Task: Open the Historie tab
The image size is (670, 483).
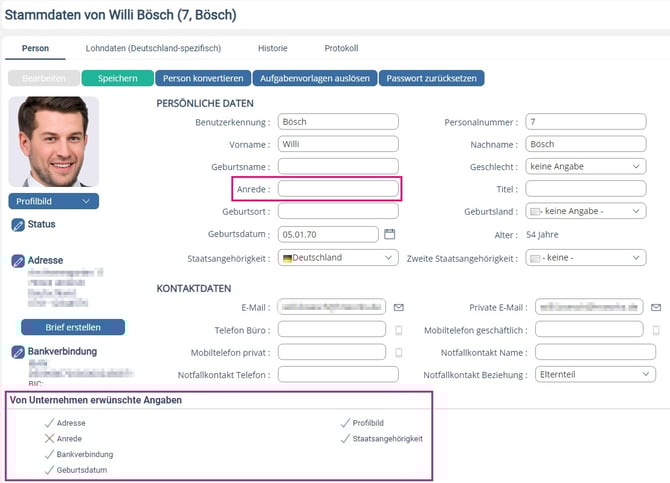Action: (x=272, y=48)
